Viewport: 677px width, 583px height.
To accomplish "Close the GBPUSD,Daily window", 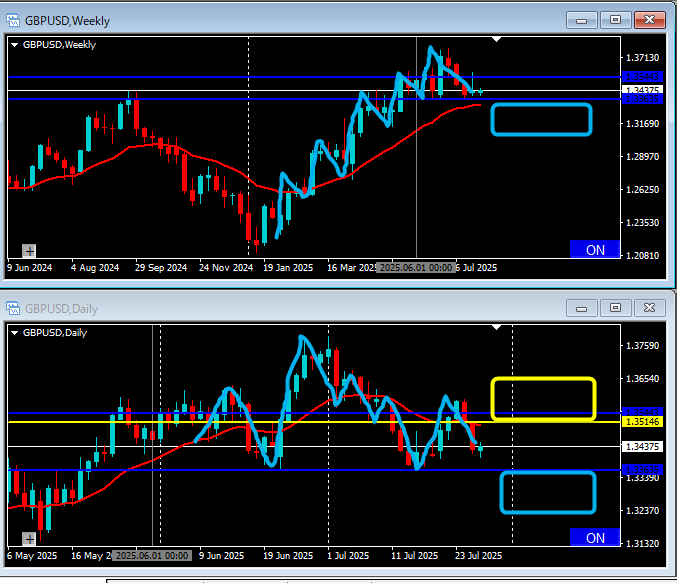I will point(649,308).
